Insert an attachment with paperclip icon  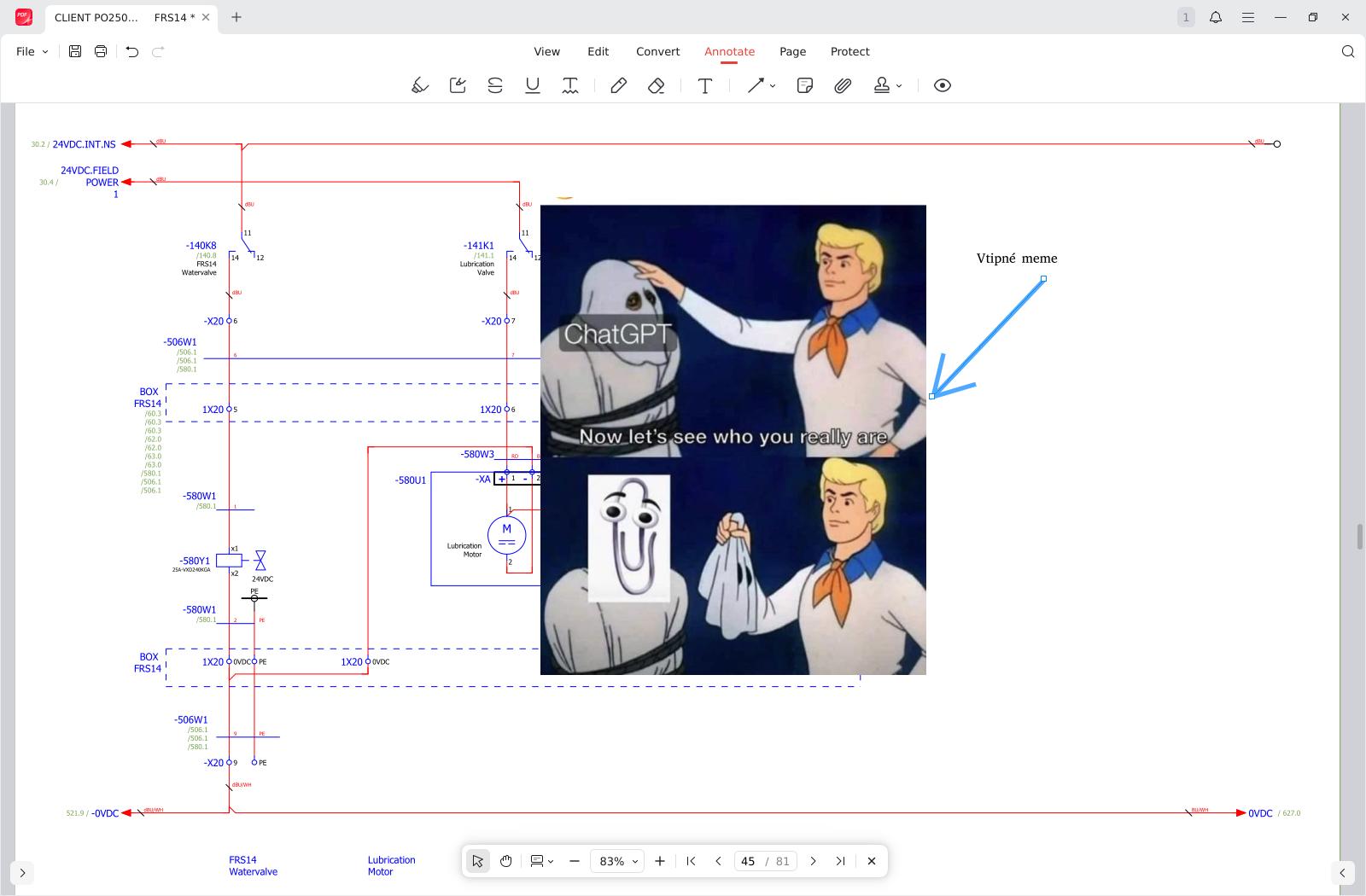point(843,85)
